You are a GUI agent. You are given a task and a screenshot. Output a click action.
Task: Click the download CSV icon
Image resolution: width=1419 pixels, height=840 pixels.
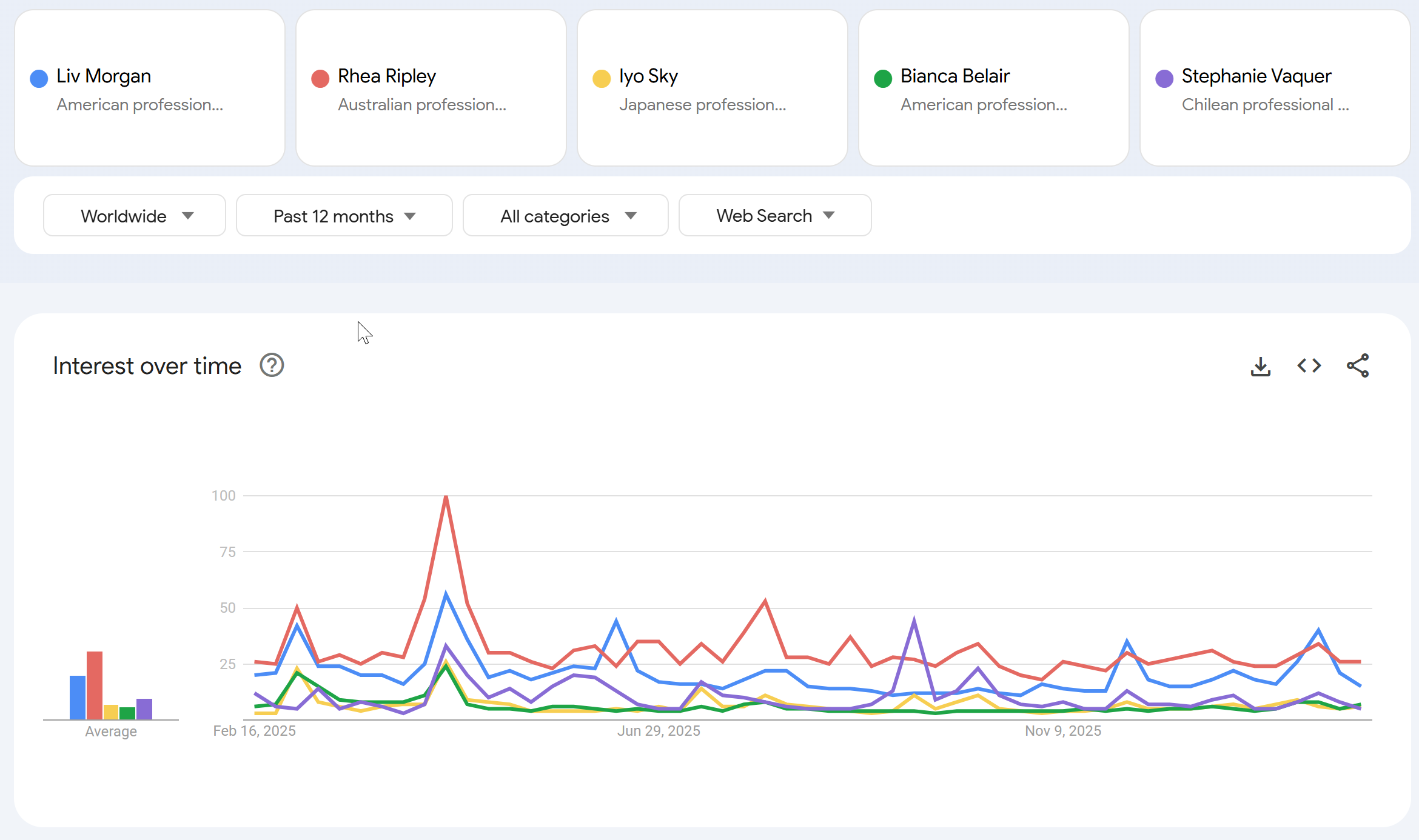[x=1260, y=366]
